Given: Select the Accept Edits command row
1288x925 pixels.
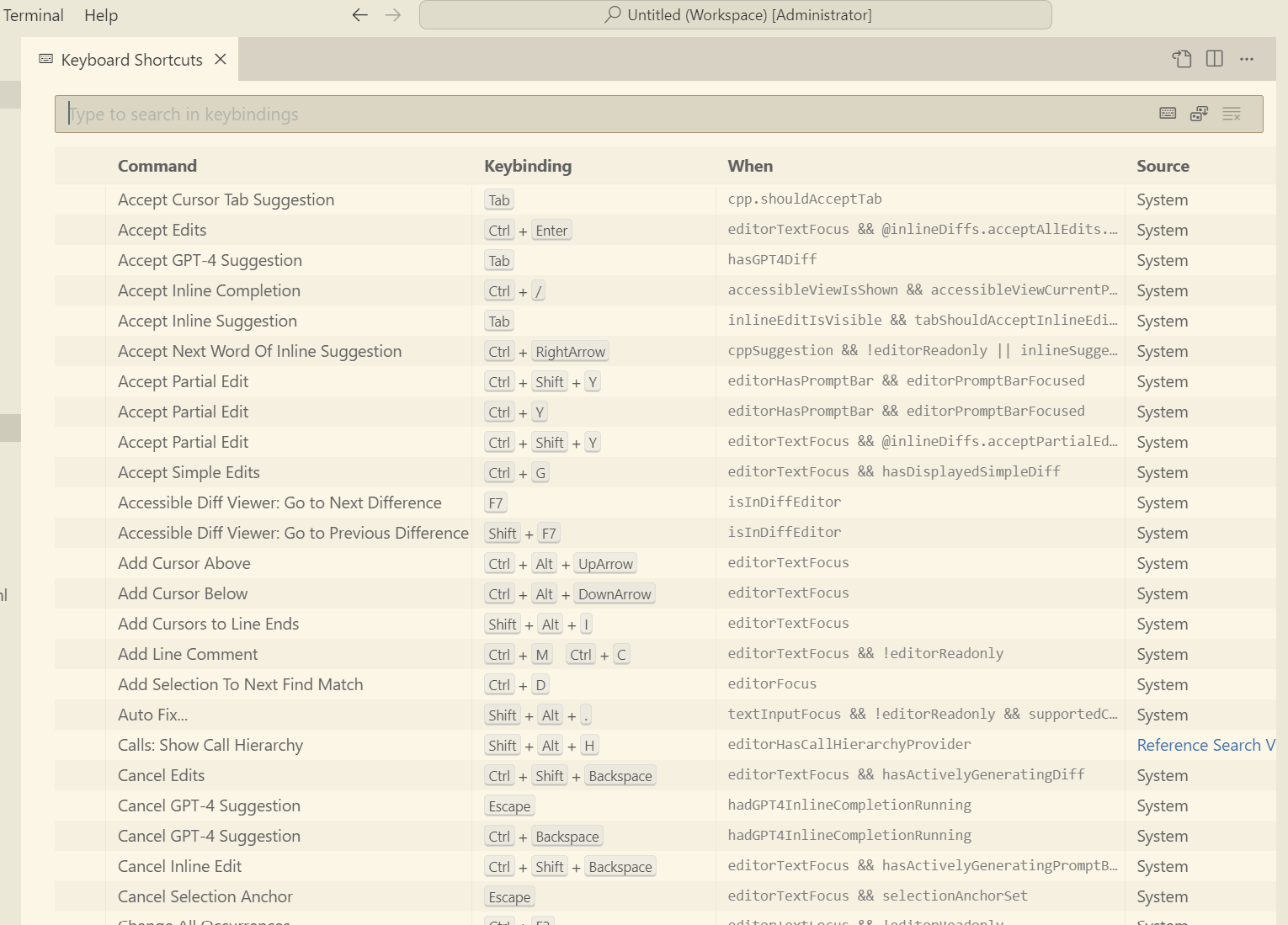Looking at the screenshot, I should [x=665, y=230].
